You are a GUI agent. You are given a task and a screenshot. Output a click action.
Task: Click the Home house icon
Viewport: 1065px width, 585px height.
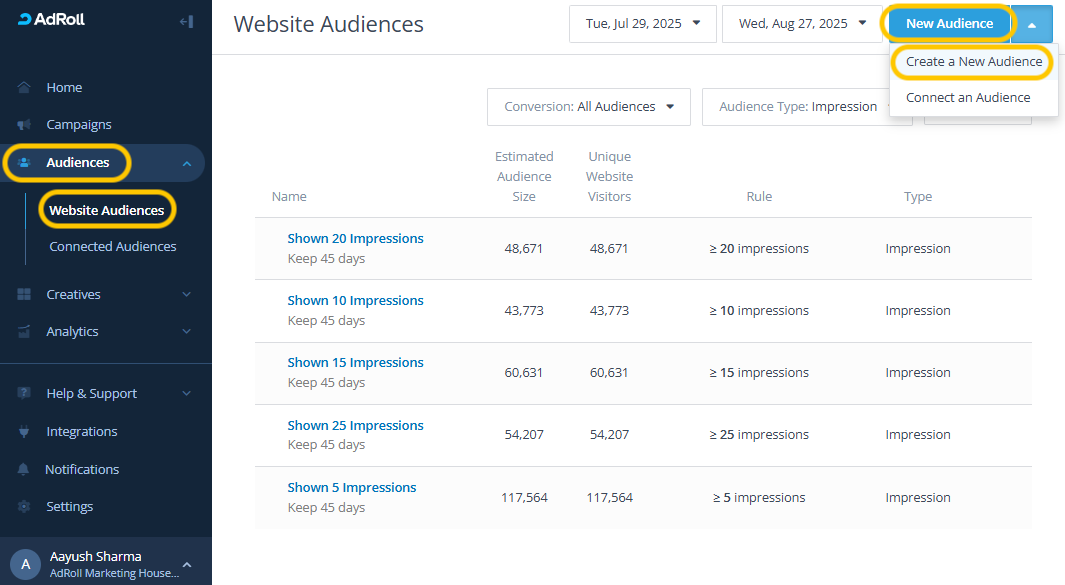coord(24,87)
